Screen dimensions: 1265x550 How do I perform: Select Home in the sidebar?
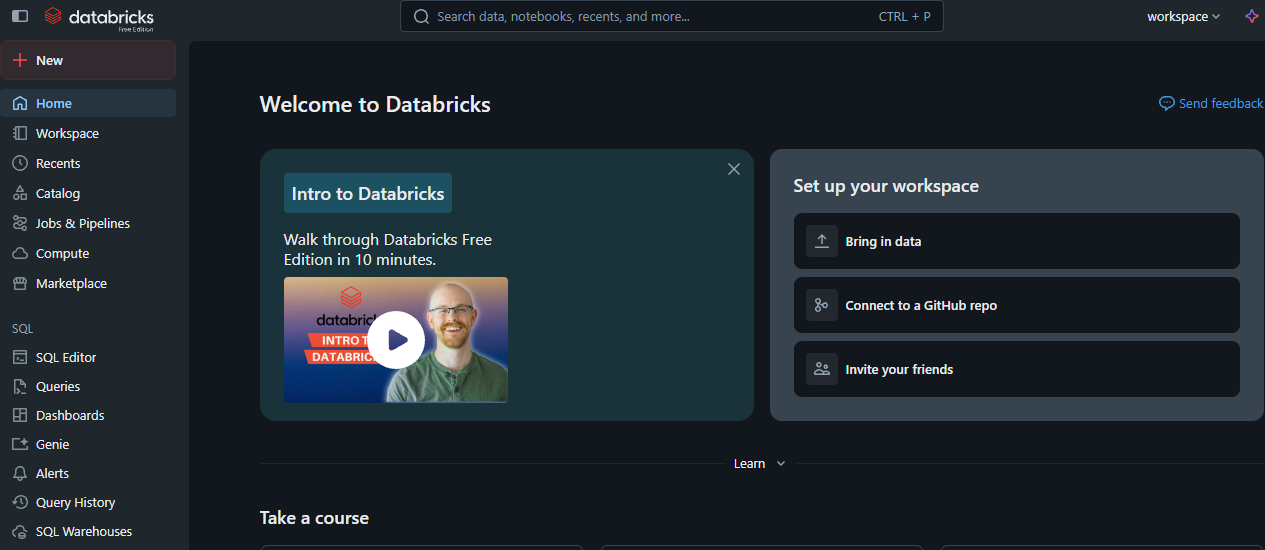click(54, 103)
